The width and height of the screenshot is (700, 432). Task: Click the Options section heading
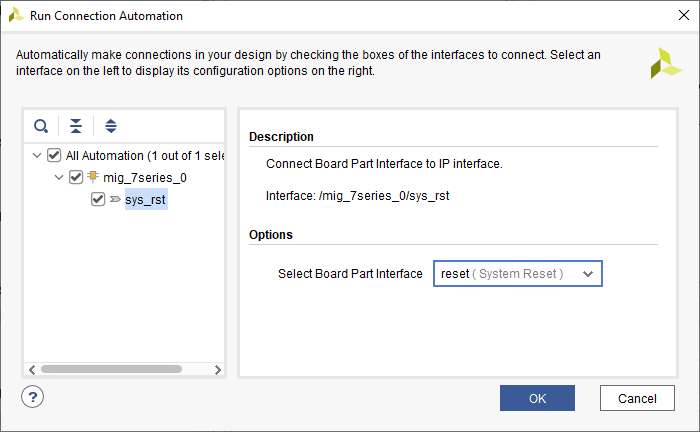(271, 235)
